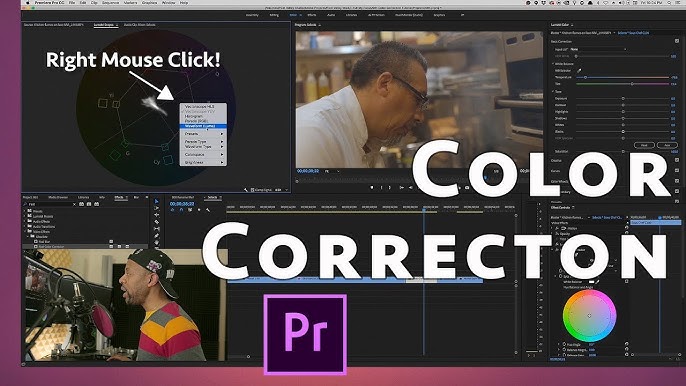Open the Colorspace submenu
The image size is (686, 386).
(x=203, y=154)
